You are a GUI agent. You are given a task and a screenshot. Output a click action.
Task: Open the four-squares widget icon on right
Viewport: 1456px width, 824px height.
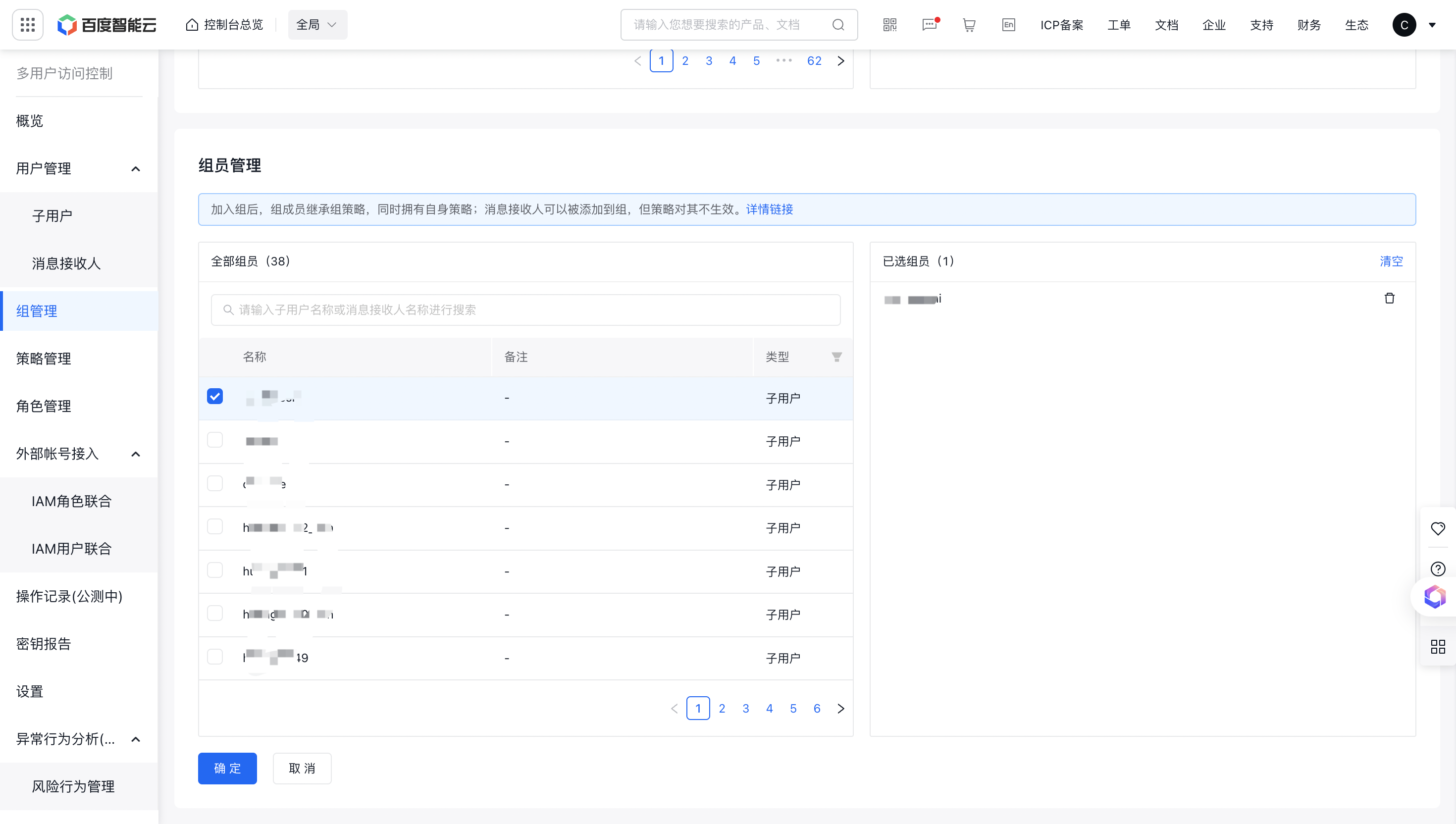pos(1437,646)
